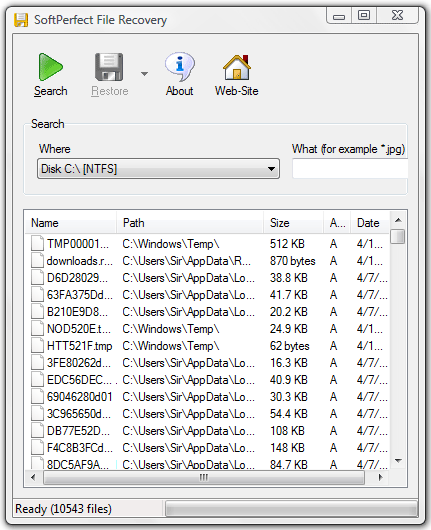Viewport: 431px width, 530px height.
Task: Select file TMP00001... in the list
Action: (78, 244)
